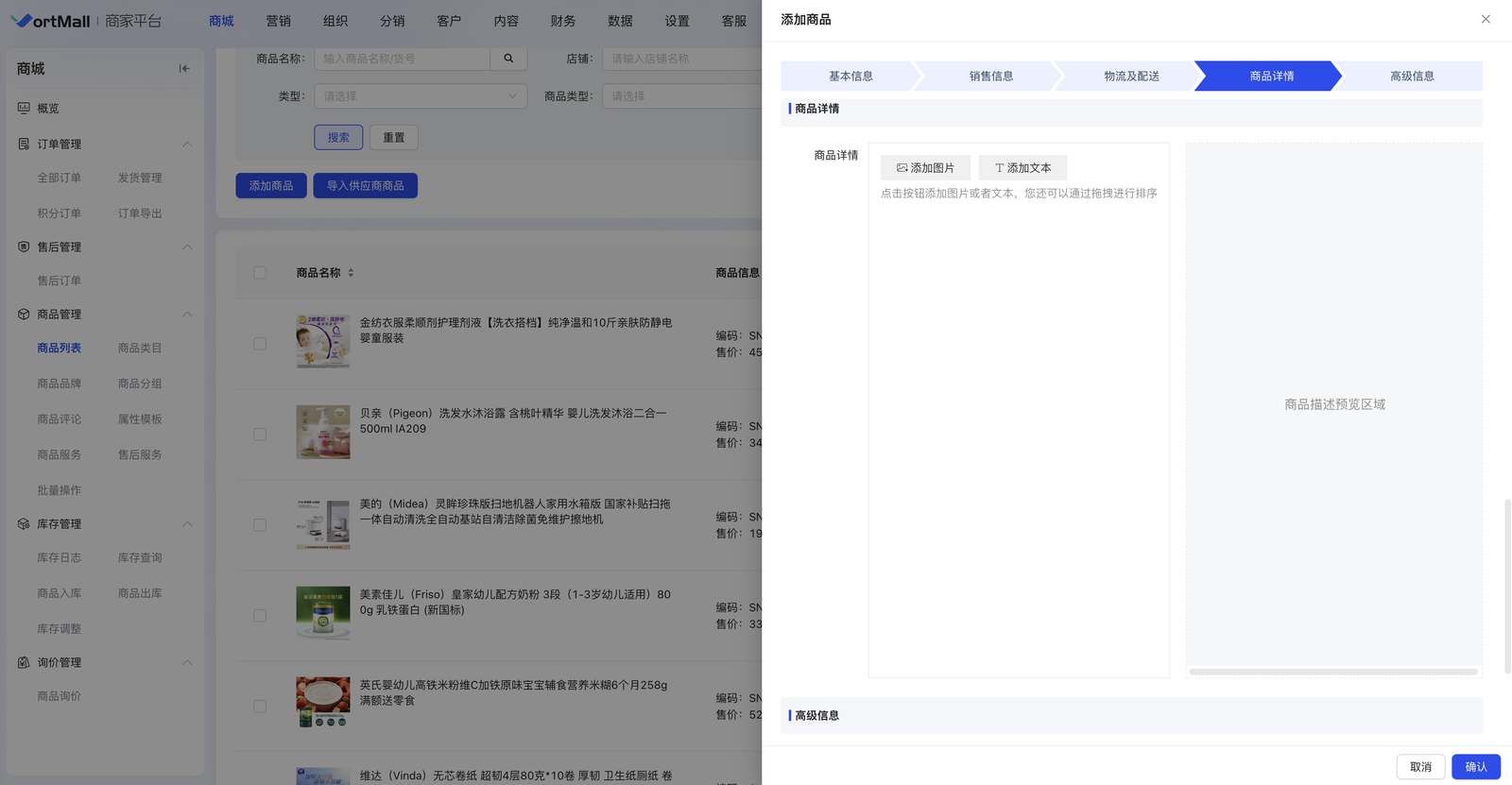Click the magnifier search icon beside product name
This screenshot has height=785, width=1512.
508,59
